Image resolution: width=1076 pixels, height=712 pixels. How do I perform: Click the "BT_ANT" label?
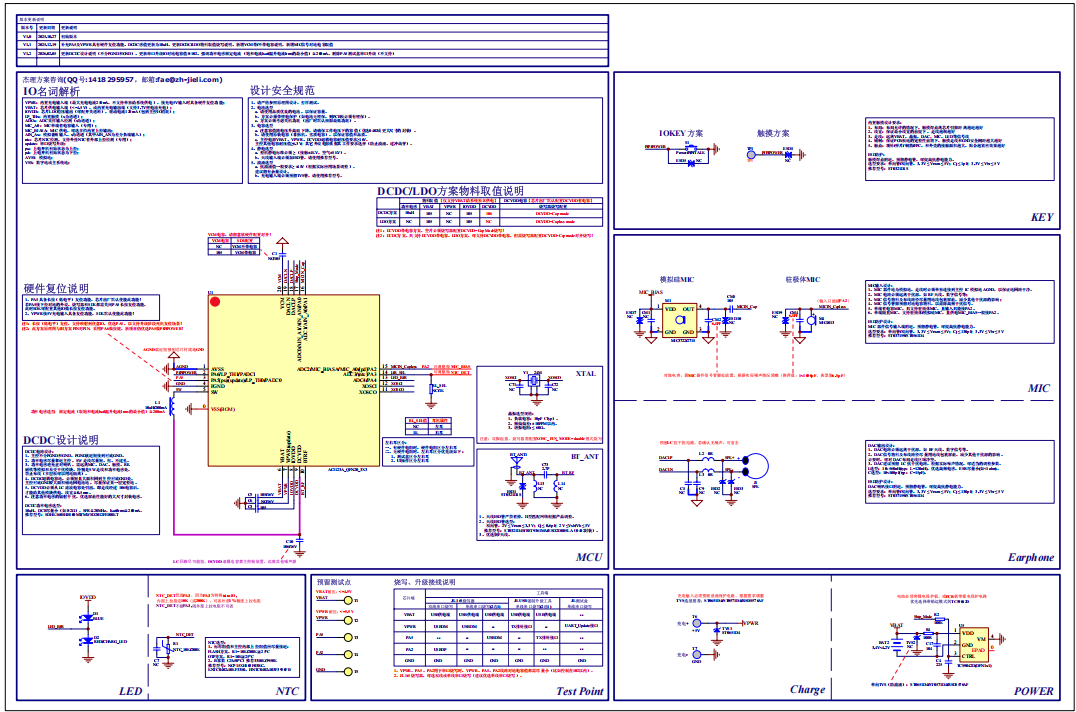(x=585, y=456)
